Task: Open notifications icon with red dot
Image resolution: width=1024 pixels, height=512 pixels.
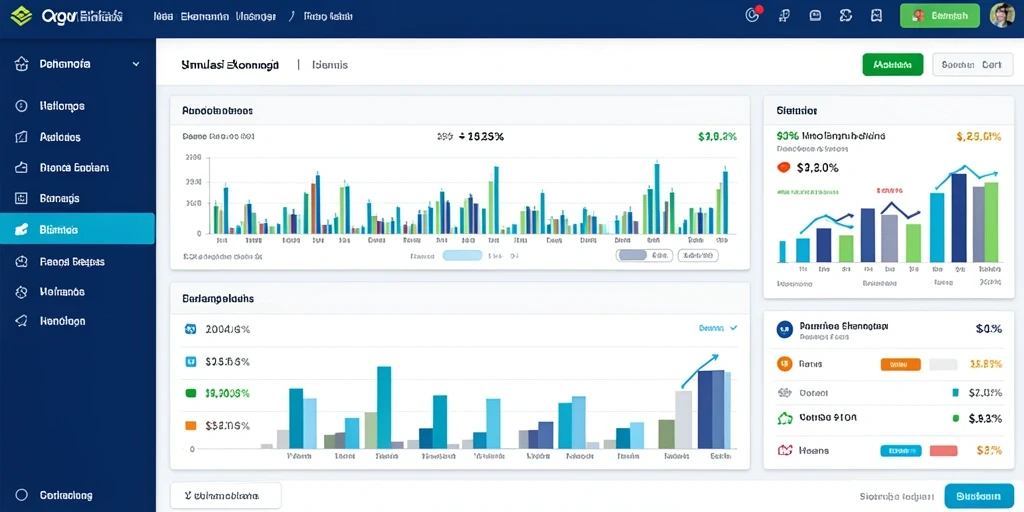Action: pos(753,15)
